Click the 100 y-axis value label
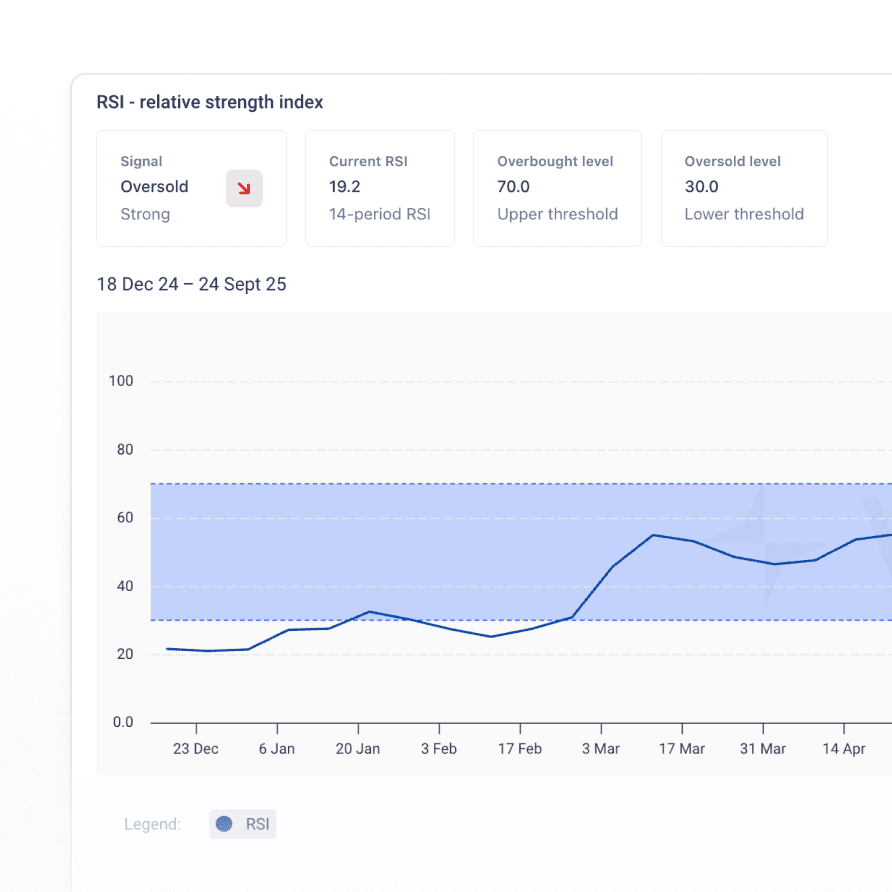 coord(121,381)
